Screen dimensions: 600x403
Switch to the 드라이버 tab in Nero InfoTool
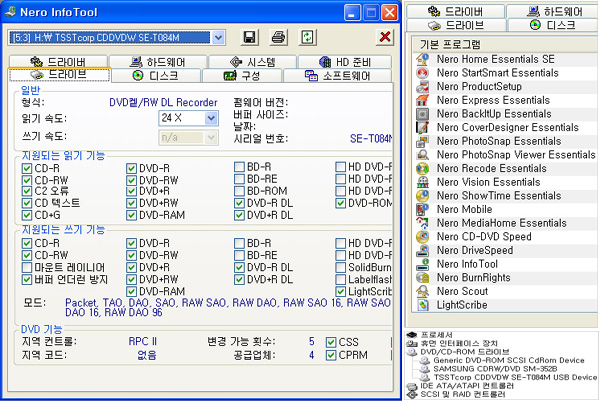[58, 62]
